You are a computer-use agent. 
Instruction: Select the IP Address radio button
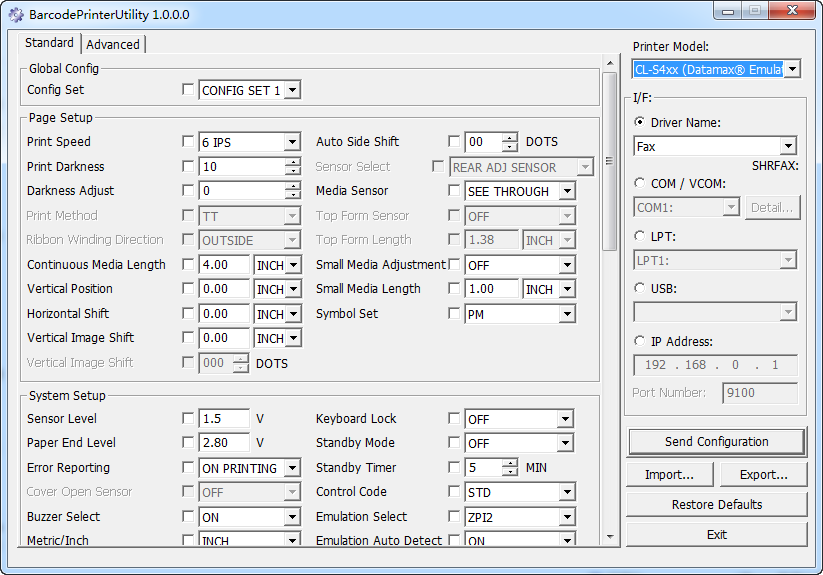pos(640,341)
